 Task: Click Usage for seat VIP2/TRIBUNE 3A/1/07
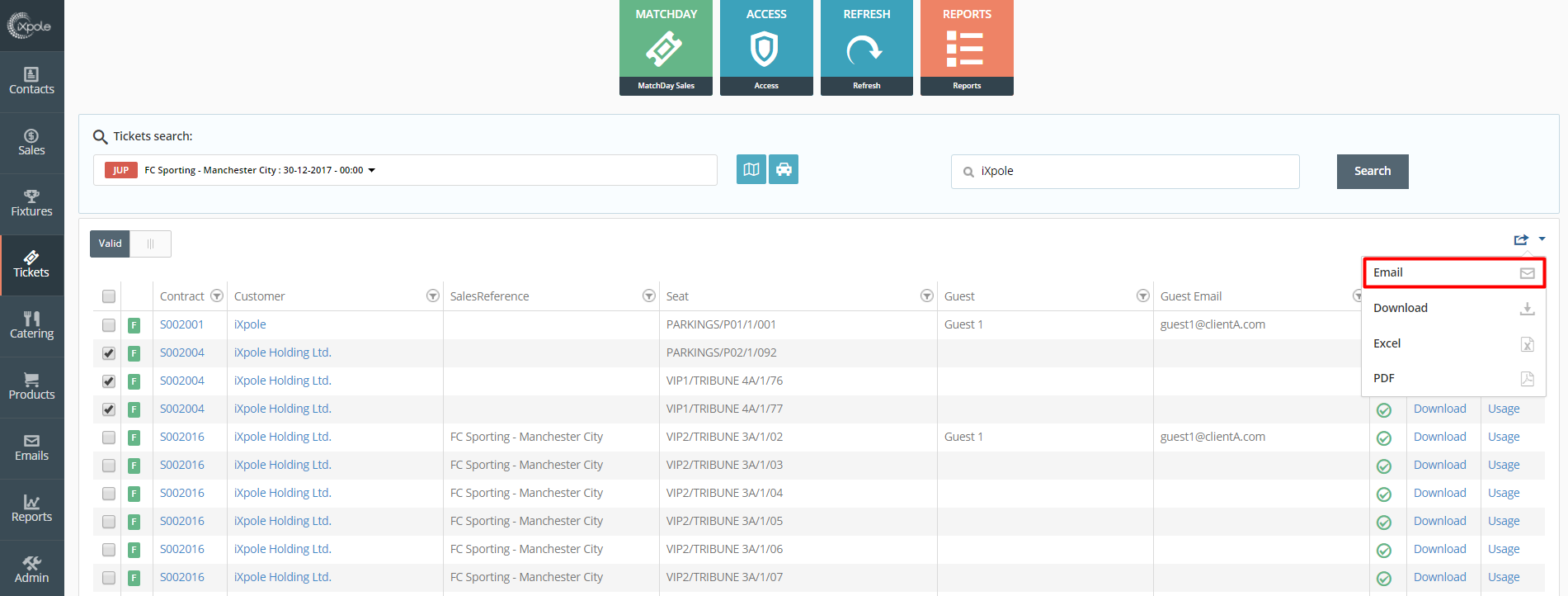(1504, 577)
